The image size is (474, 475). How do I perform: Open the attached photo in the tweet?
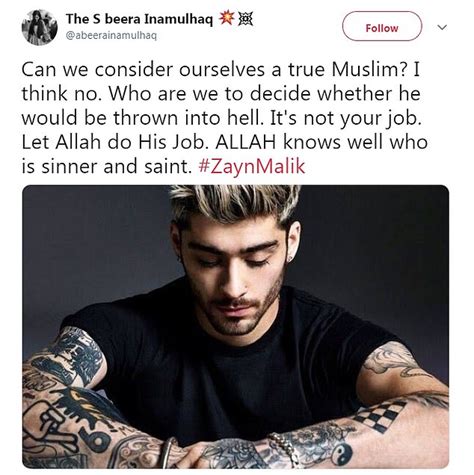(x=235, y=327)
